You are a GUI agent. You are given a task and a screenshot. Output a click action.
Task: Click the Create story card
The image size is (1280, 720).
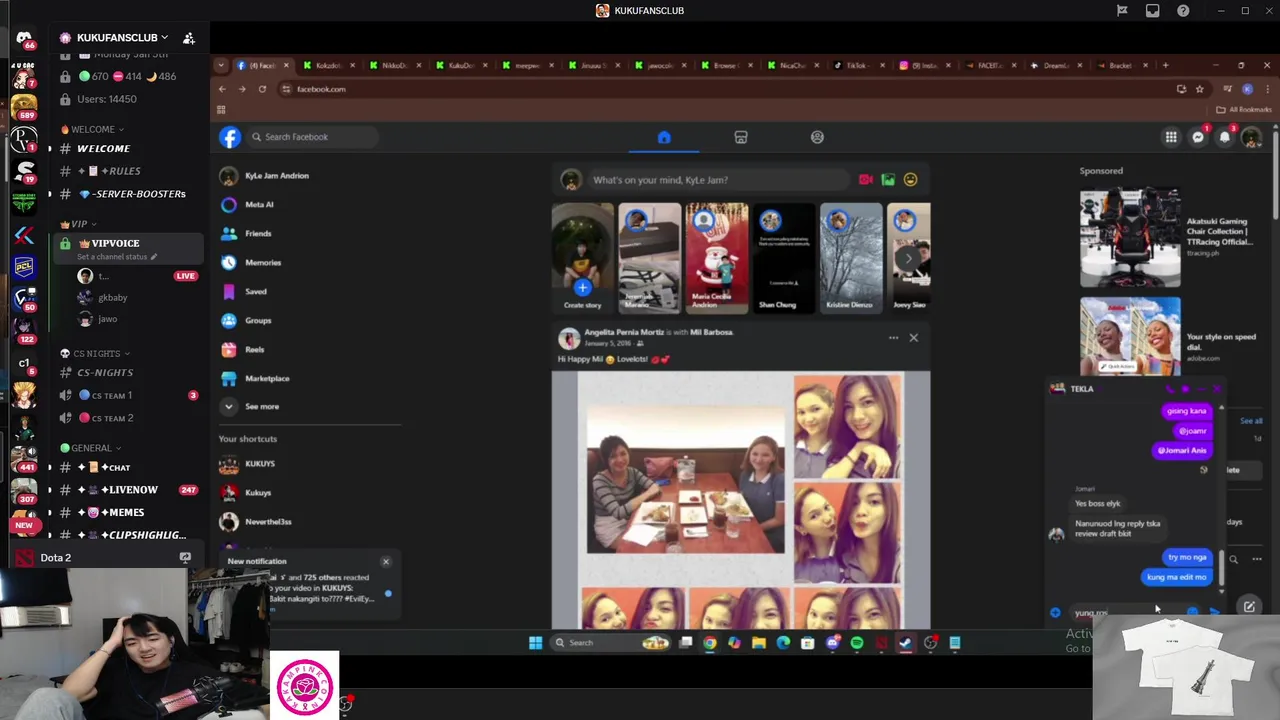582,258
